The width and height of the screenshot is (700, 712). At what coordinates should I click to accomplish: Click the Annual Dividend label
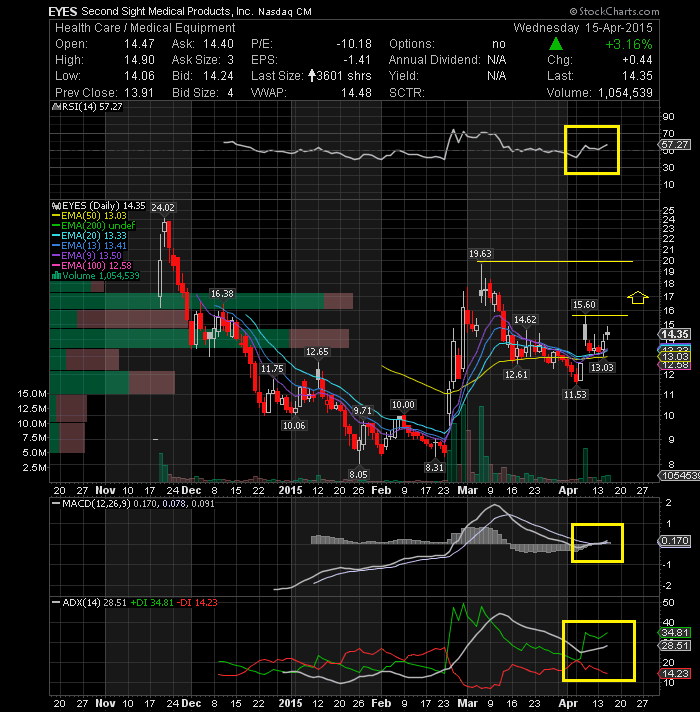point(434,60)
